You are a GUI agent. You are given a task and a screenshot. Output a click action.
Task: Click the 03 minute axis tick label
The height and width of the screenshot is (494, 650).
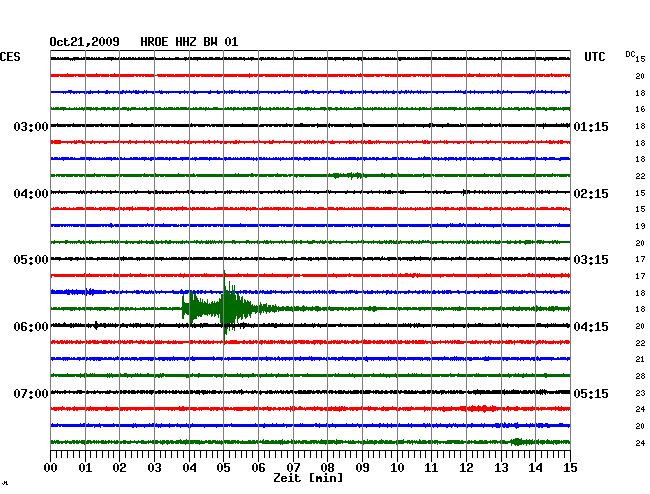click(154, 468)
